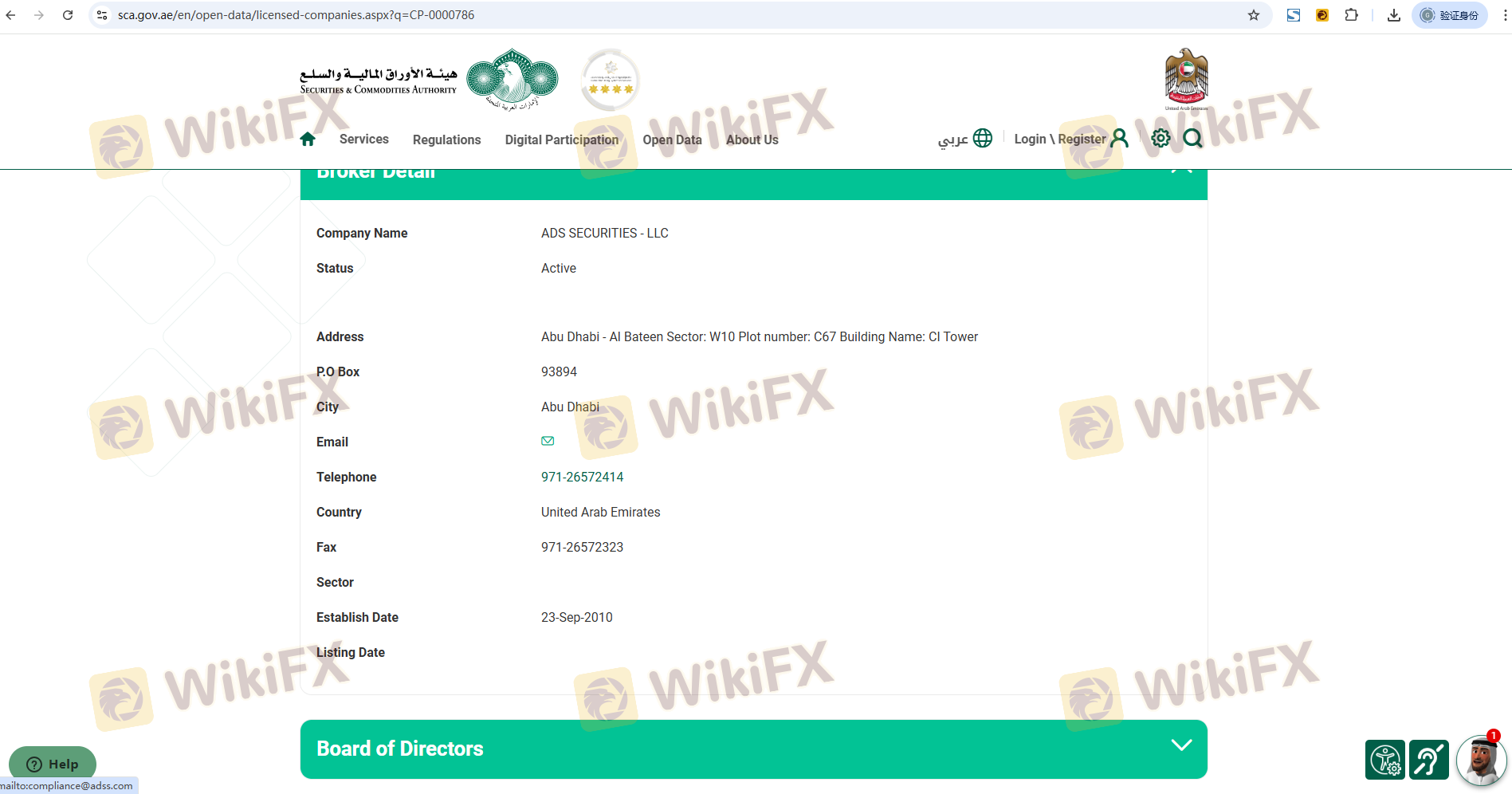Open the virtual assistant avatar chat

tap(1481, 760)
